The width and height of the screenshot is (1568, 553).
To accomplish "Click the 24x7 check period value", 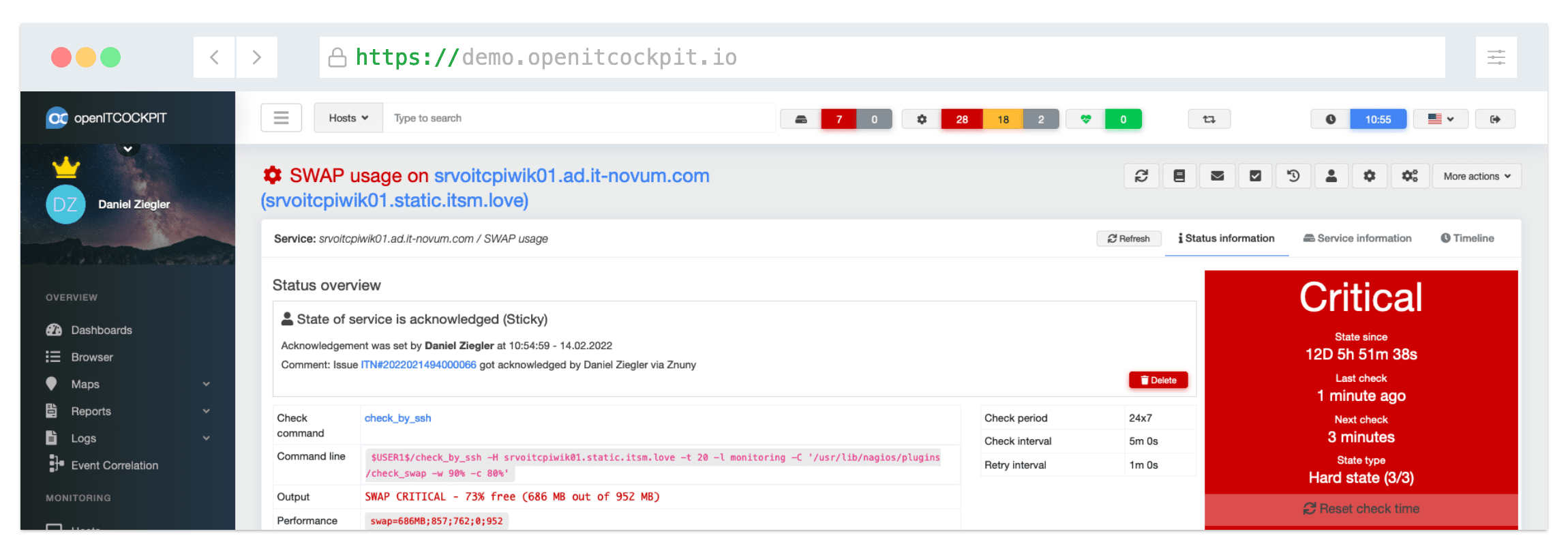I will (1140, 418).
